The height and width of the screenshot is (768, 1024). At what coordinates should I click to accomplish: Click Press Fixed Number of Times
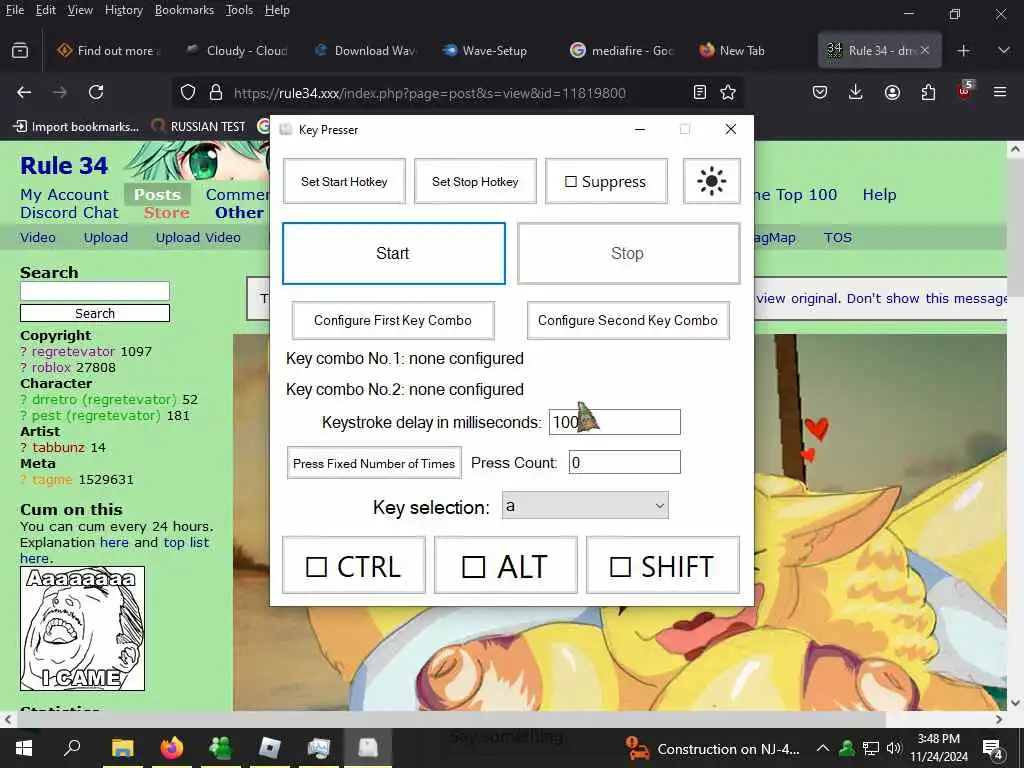(x=374, y=463)
